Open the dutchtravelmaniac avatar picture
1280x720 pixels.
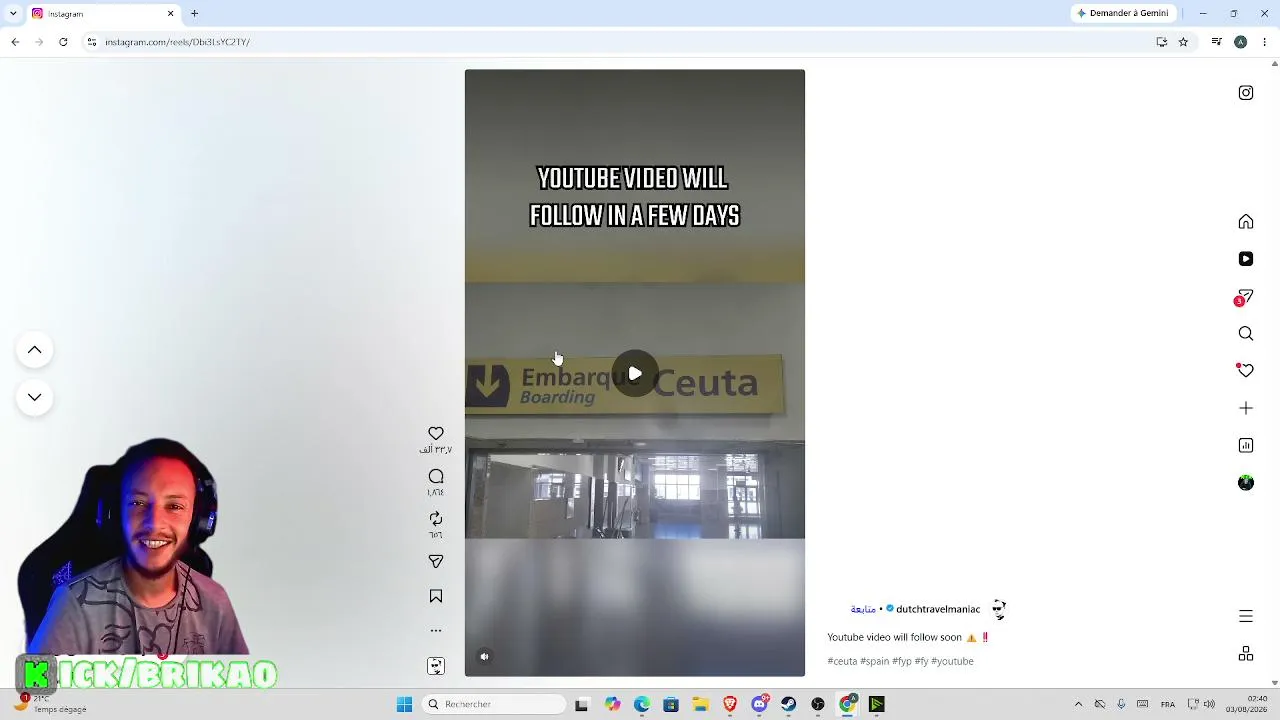(x=999, y=609)
